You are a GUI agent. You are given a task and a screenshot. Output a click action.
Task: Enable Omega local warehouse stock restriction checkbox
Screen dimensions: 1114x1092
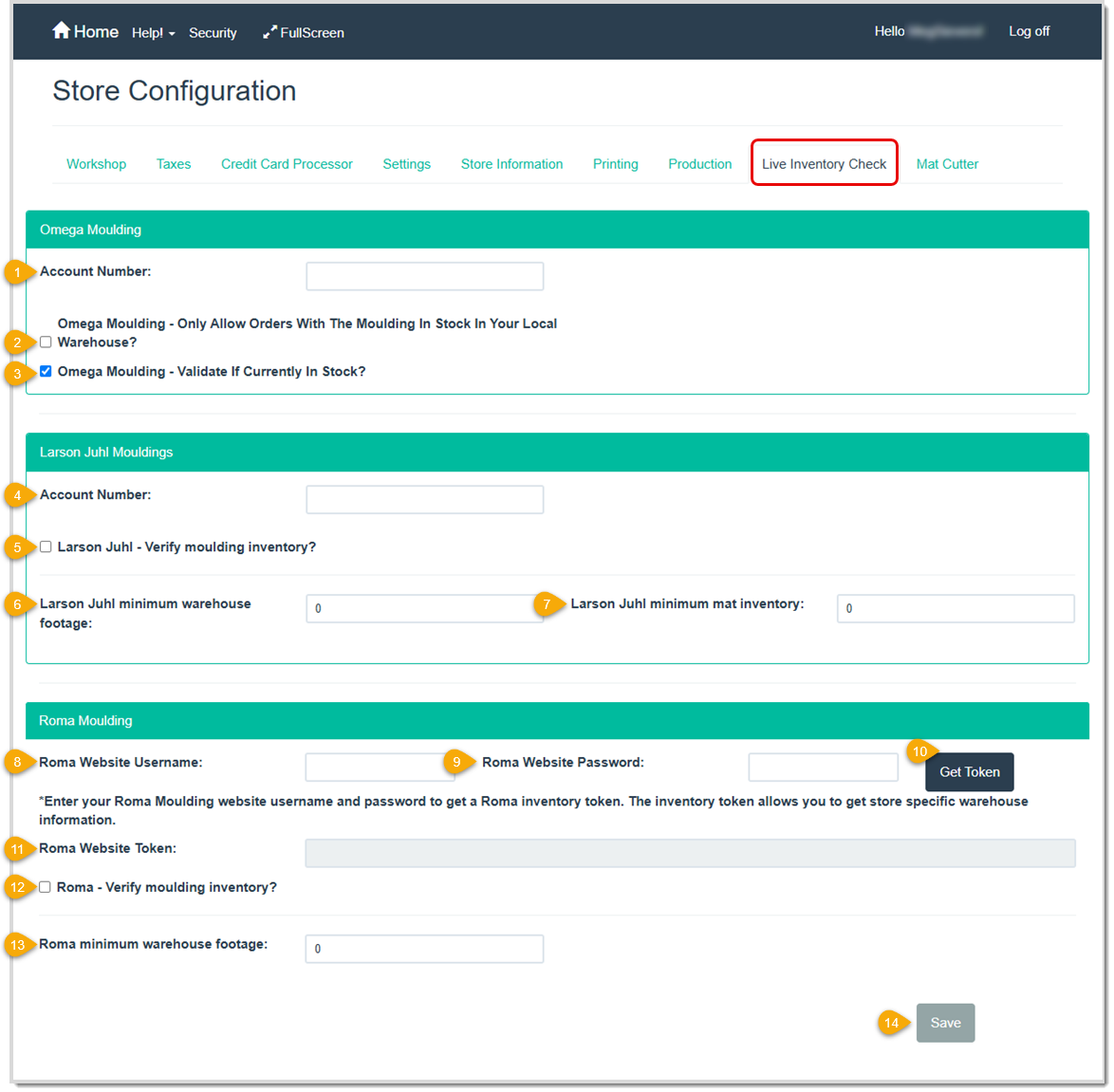pos(45,342)
